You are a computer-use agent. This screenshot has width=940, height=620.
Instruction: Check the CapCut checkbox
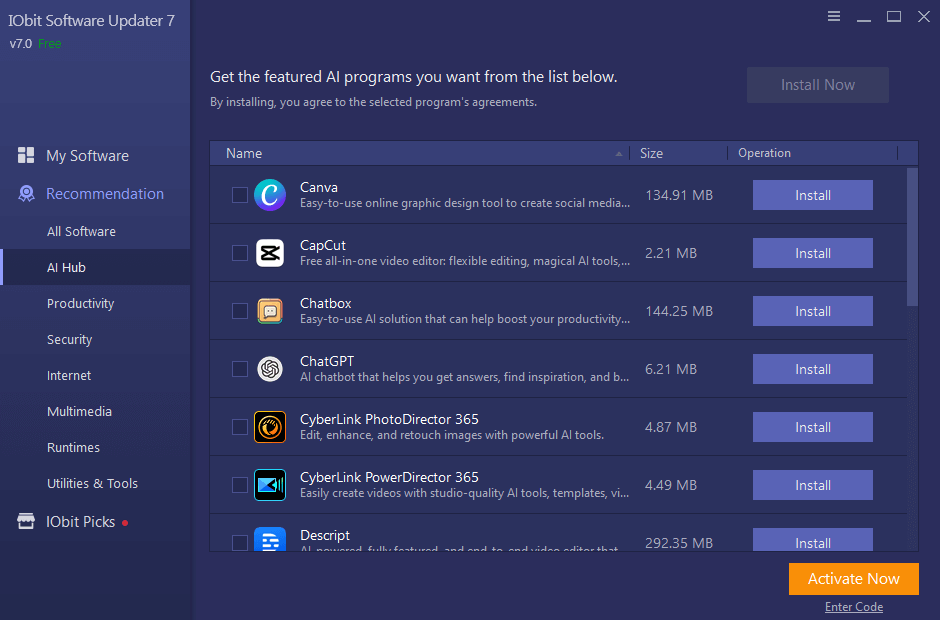click(239, 253)
